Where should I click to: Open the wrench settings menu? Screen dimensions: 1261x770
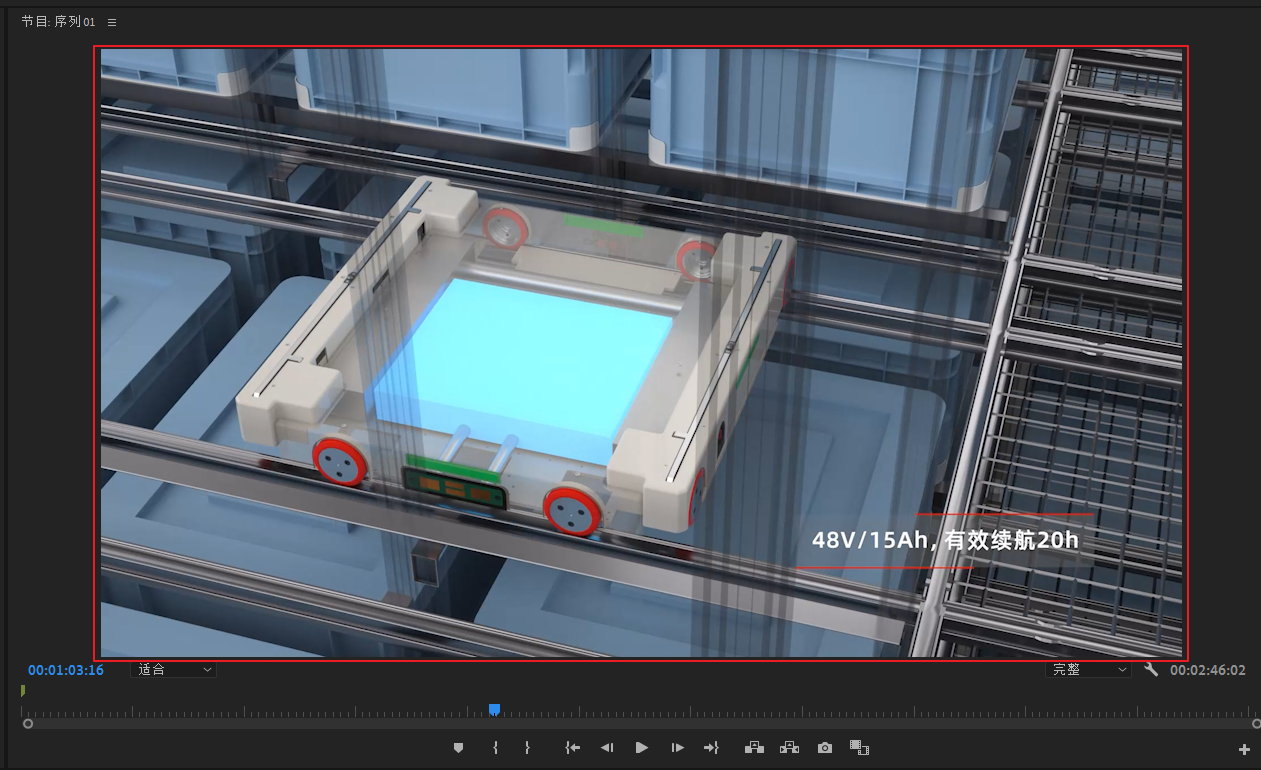[x=1151, y=669]
